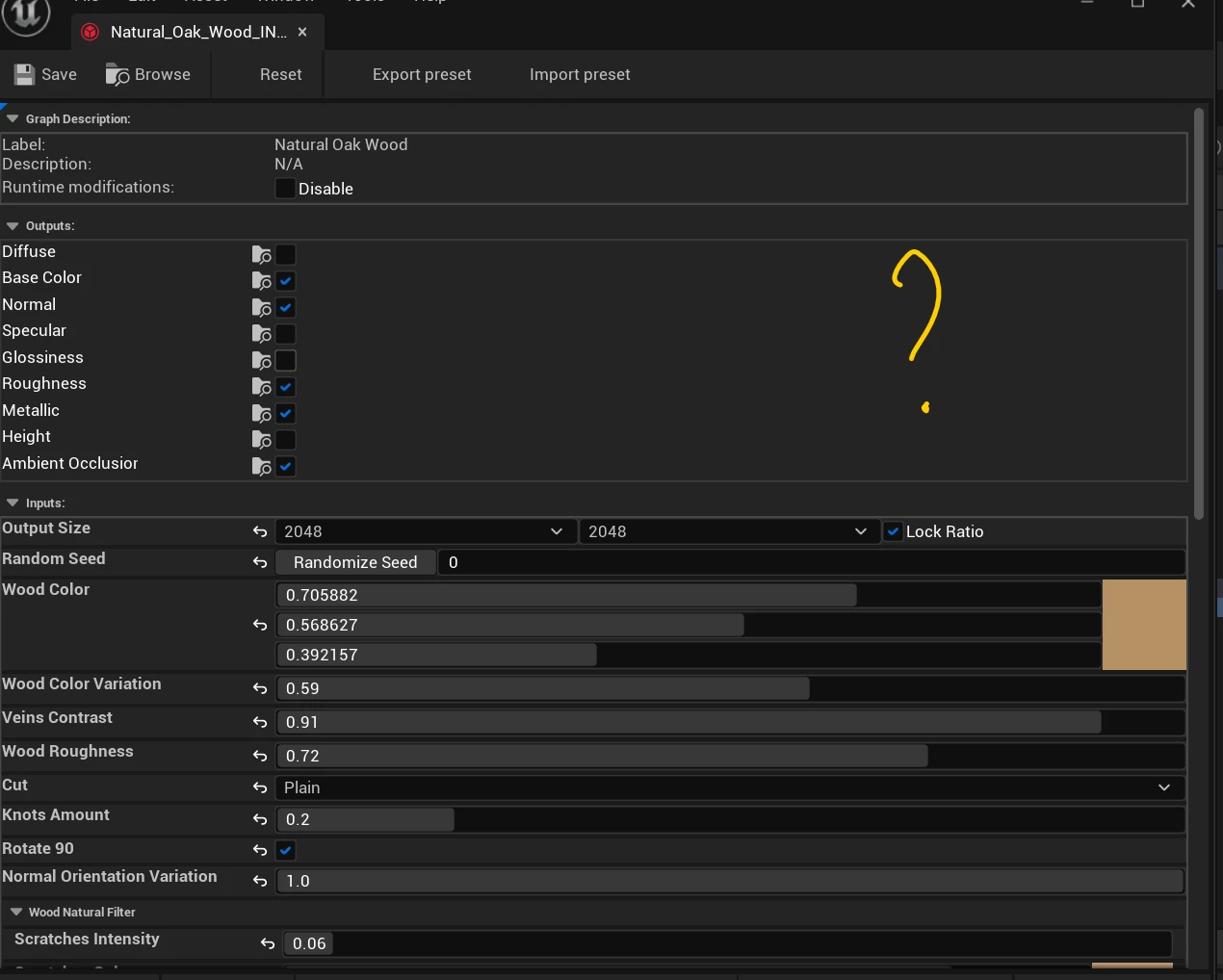Collapse the Inputs section
1223x980 pixels.
[x=13, y=503]
